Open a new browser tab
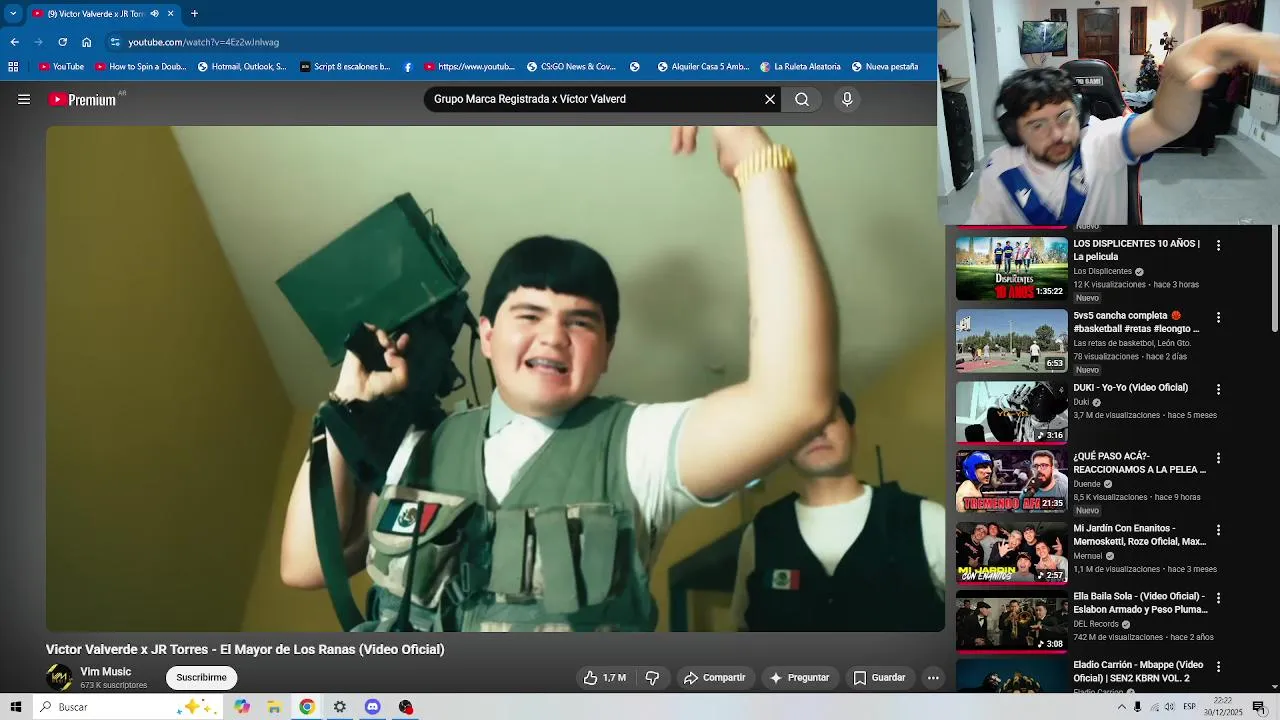 tap(194, 14)
